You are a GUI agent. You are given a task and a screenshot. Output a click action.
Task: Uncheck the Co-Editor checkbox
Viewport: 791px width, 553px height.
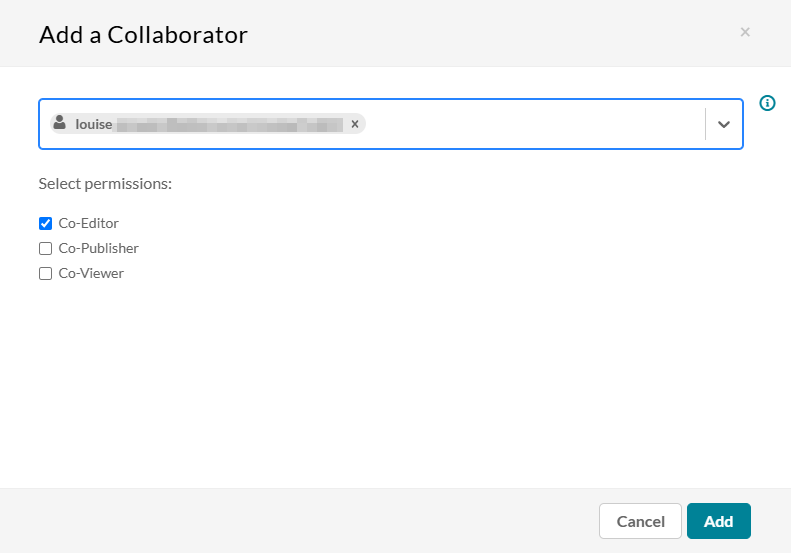(x=45, y=224)
